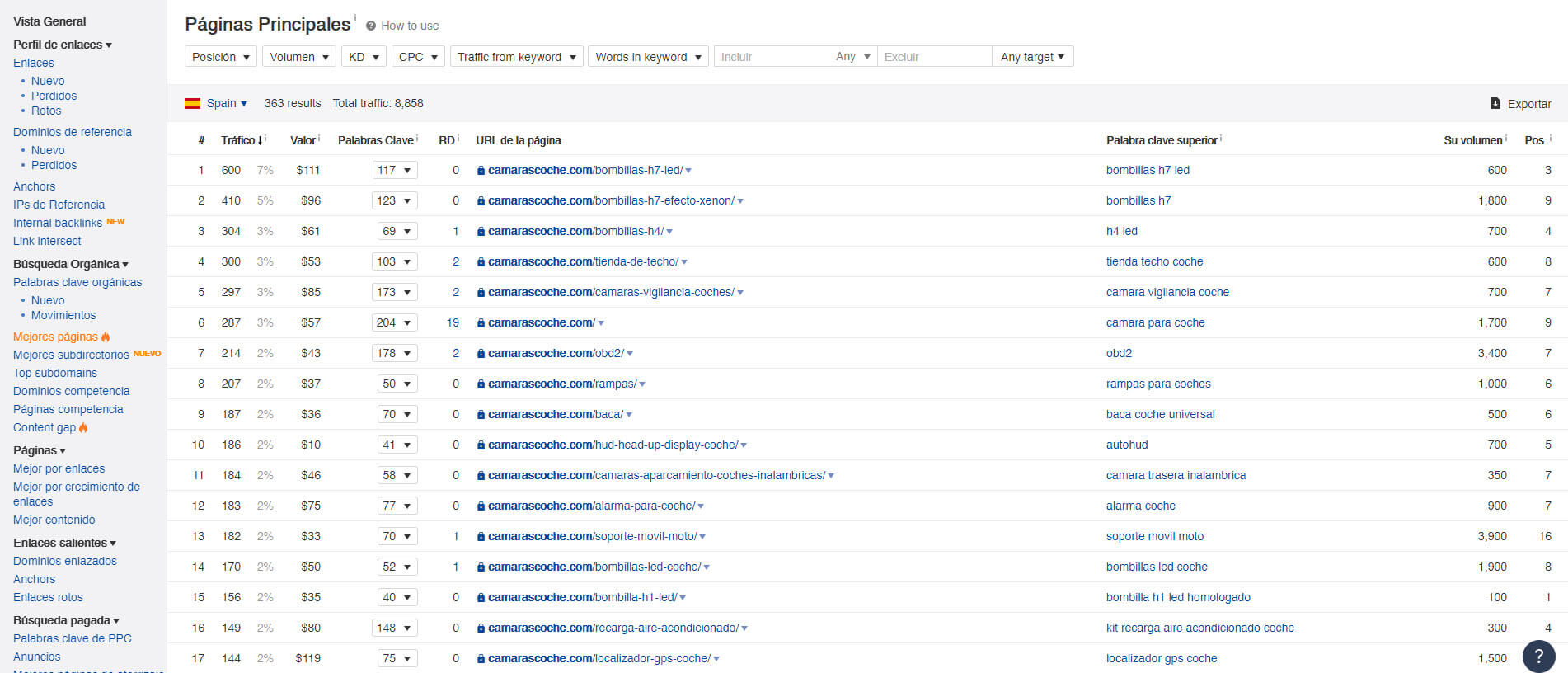Image resolution: width=1568 pixels, height=673 pixels.
Task: Open the How to use link
Action: coord(410,26)
